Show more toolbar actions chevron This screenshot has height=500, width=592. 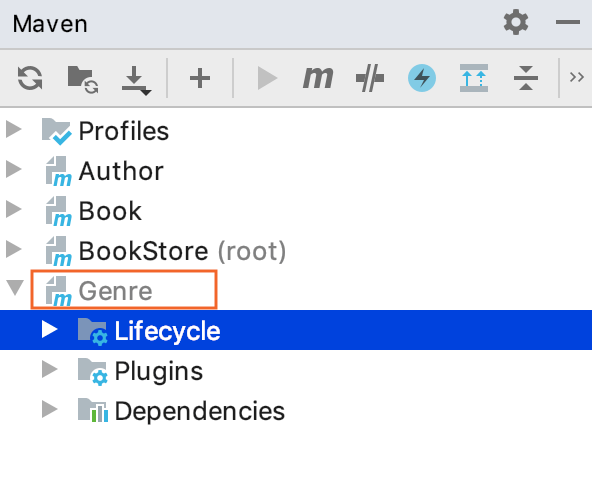(577, 77)
